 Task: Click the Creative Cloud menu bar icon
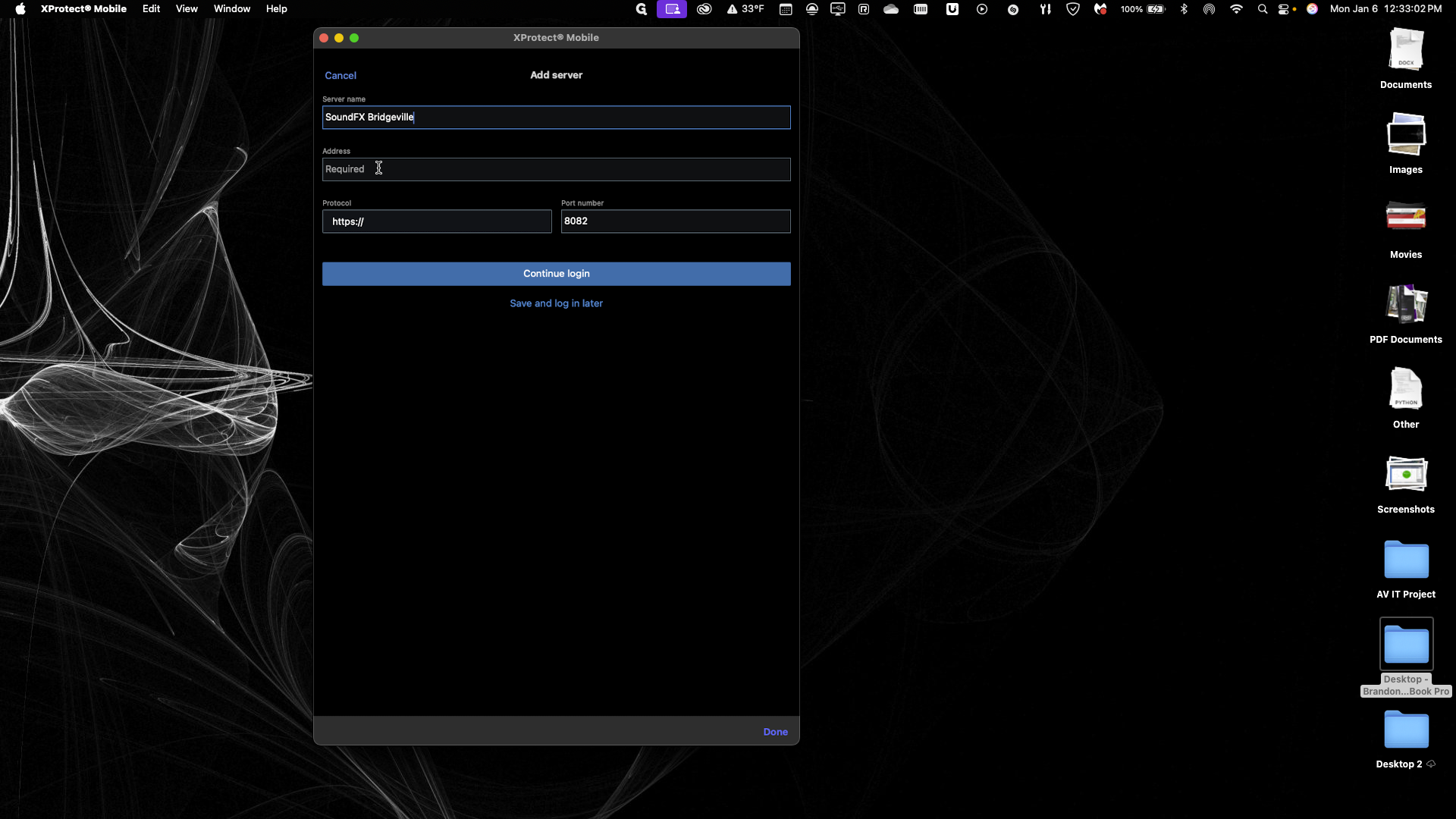coord(704,9)
